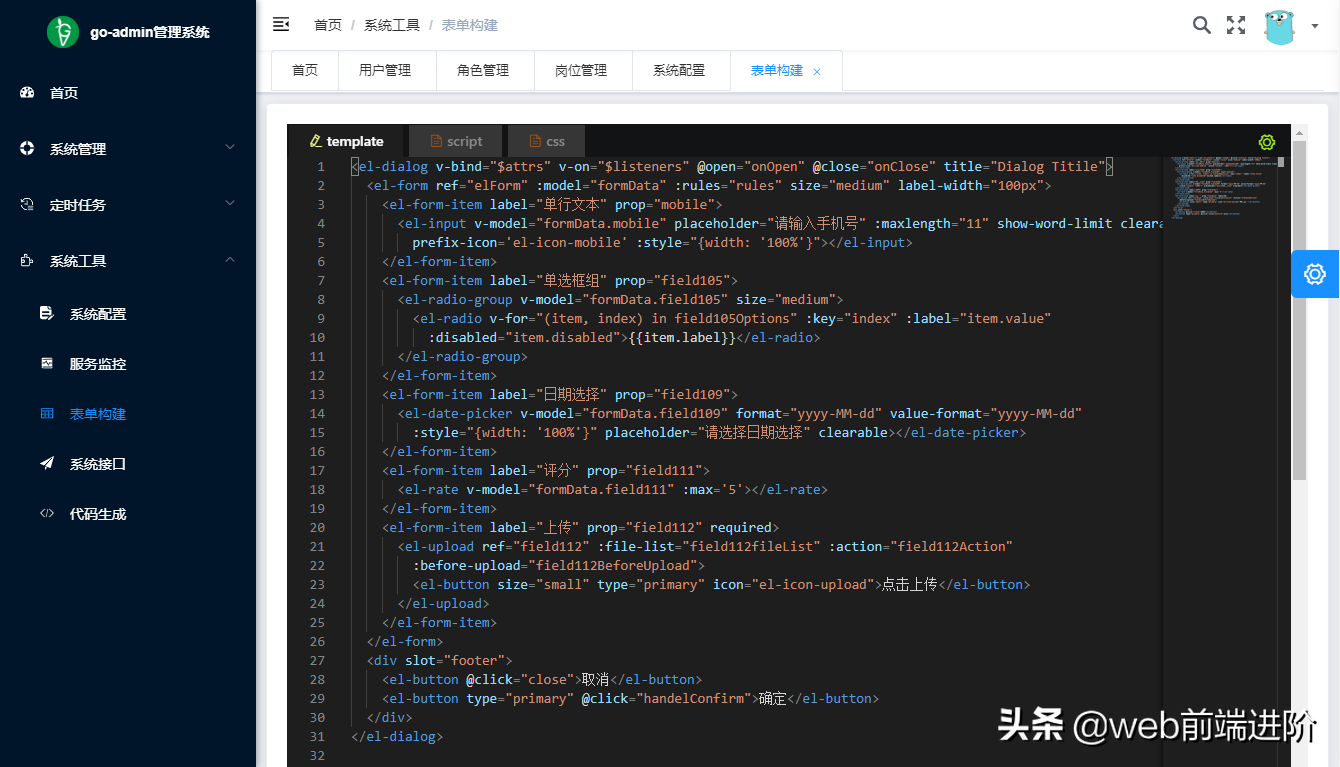Open 定时任务 sidebar menu

tap(128, 205)
